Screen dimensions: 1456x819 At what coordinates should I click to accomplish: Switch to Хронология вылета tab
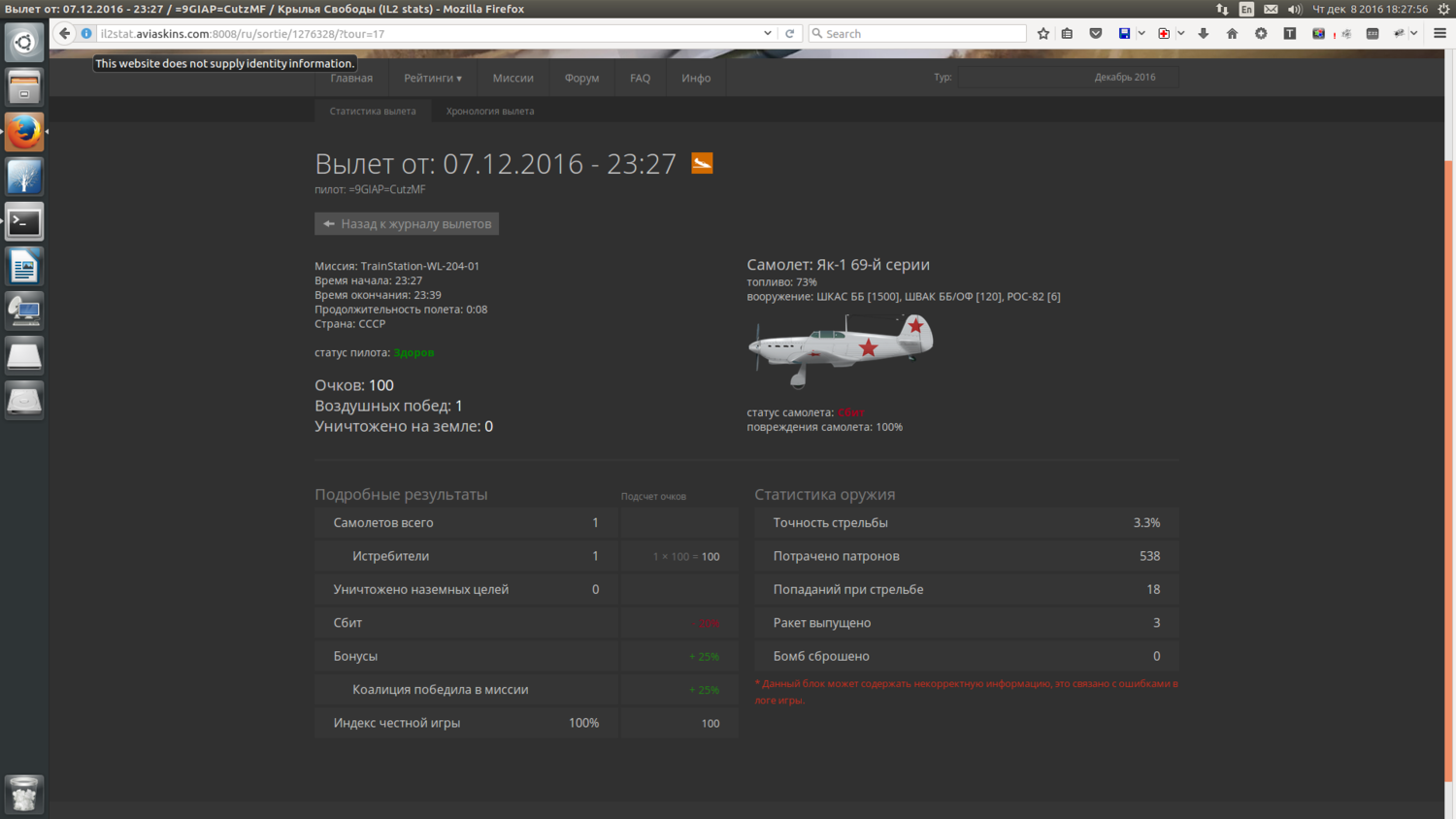(490, 111)
